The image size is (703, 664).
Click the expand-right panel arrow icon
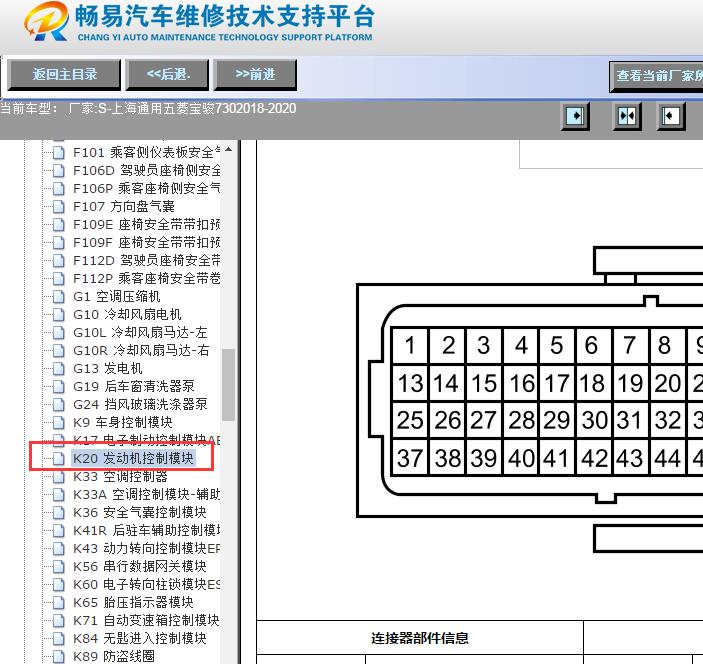tap(575, 116)
